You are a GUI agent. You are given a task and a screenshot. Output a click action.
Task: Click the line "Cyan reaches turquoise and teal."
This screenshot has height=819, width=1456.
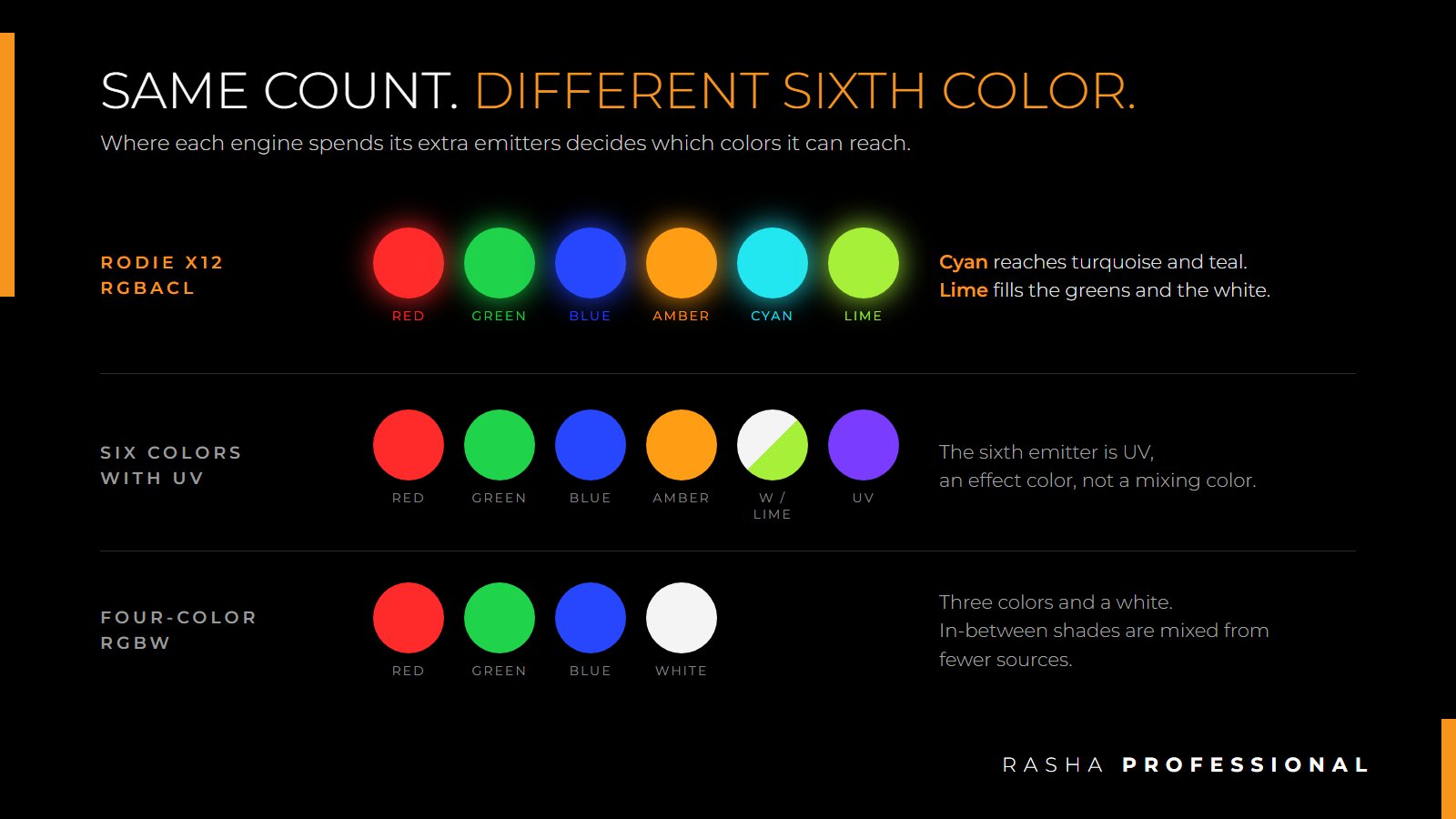1093,262
